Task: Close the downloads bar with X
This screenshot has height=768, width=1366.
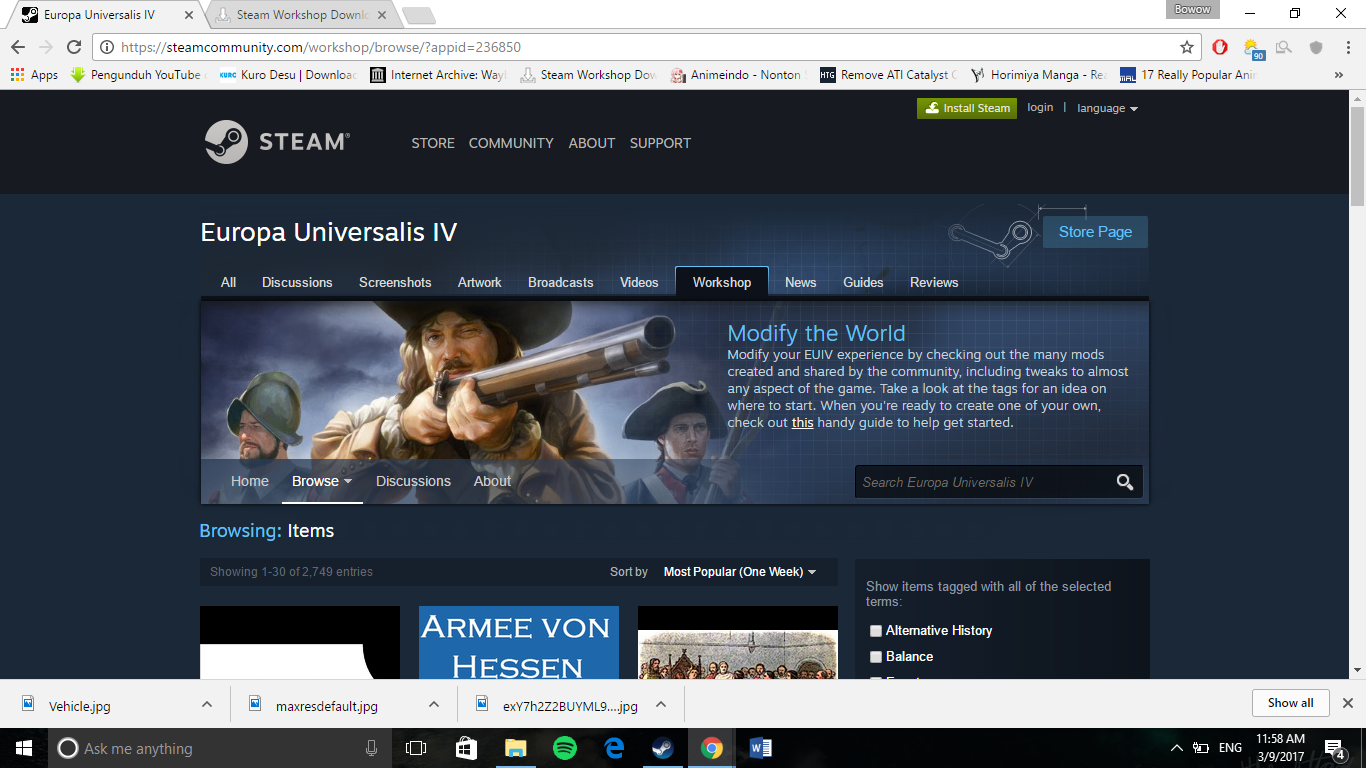Action: click(x=1348, y=703)
